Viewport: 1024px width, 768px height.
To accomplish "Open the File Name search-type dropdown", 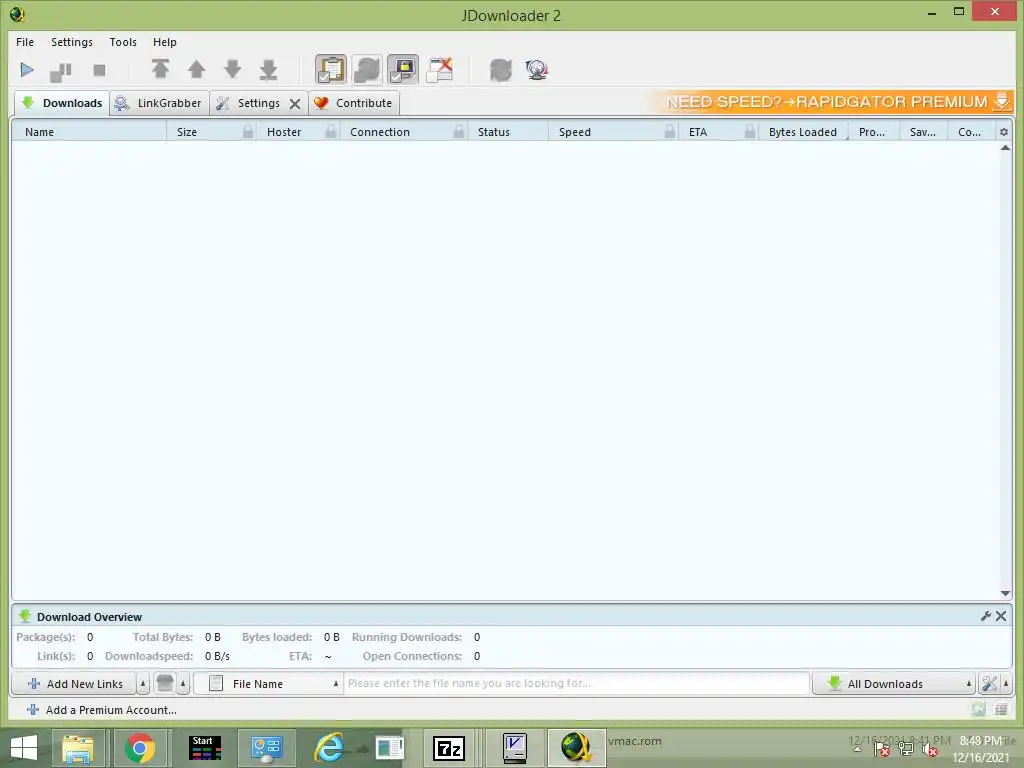I will pyautogui.click(x=268, y=684).
